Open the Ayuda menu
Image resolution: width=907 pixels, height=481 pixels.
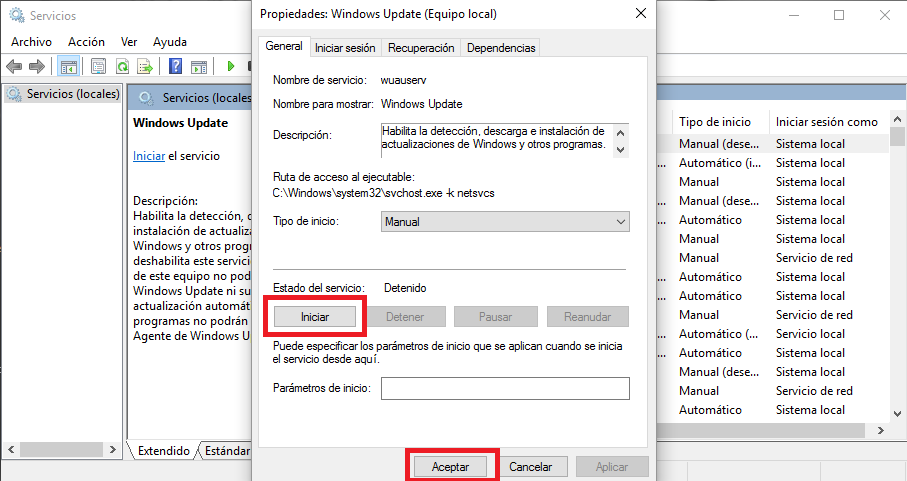click(169, 42)
